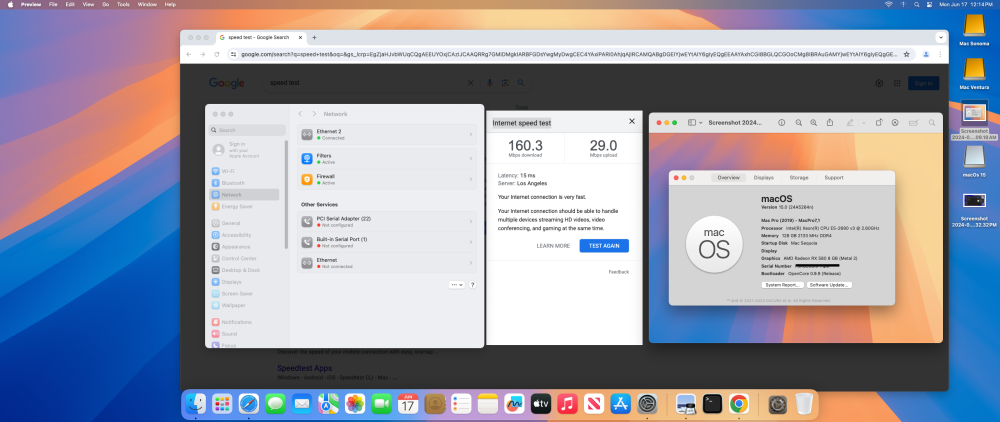Open the Google apps grid icon
The height and width of the screenshot is (422, 1000).
pyautogui.click(x=897, y=83)
